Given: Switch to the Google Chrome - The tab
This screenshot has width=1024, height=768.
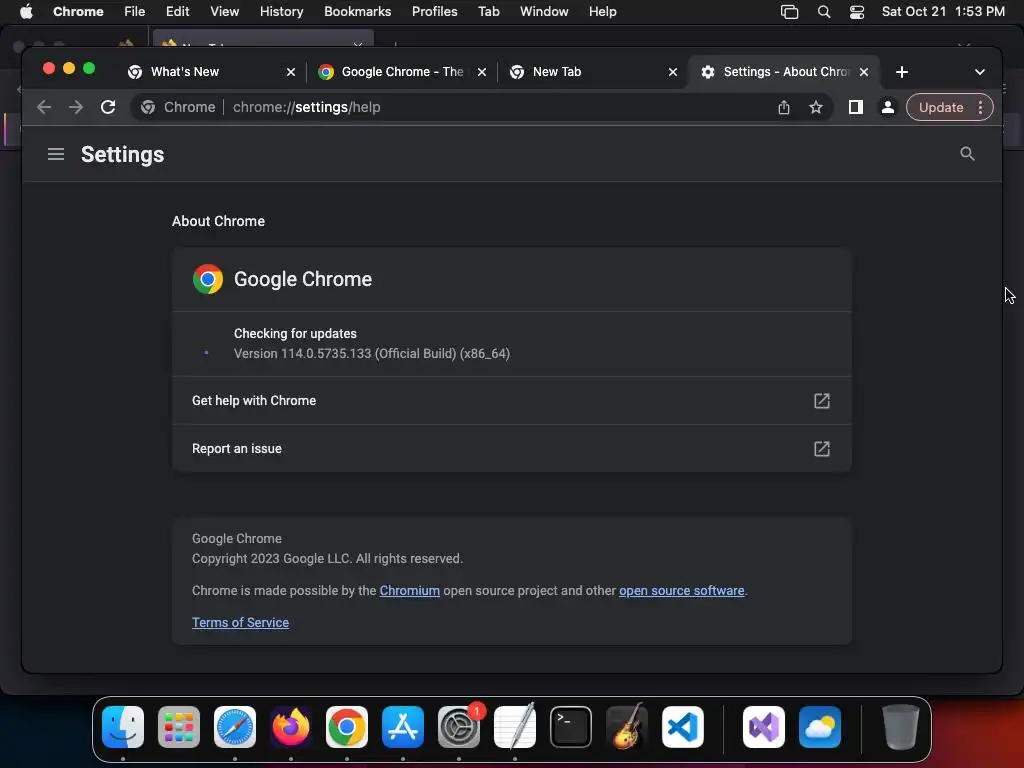Looking at the screenshot, I should 400,72.
